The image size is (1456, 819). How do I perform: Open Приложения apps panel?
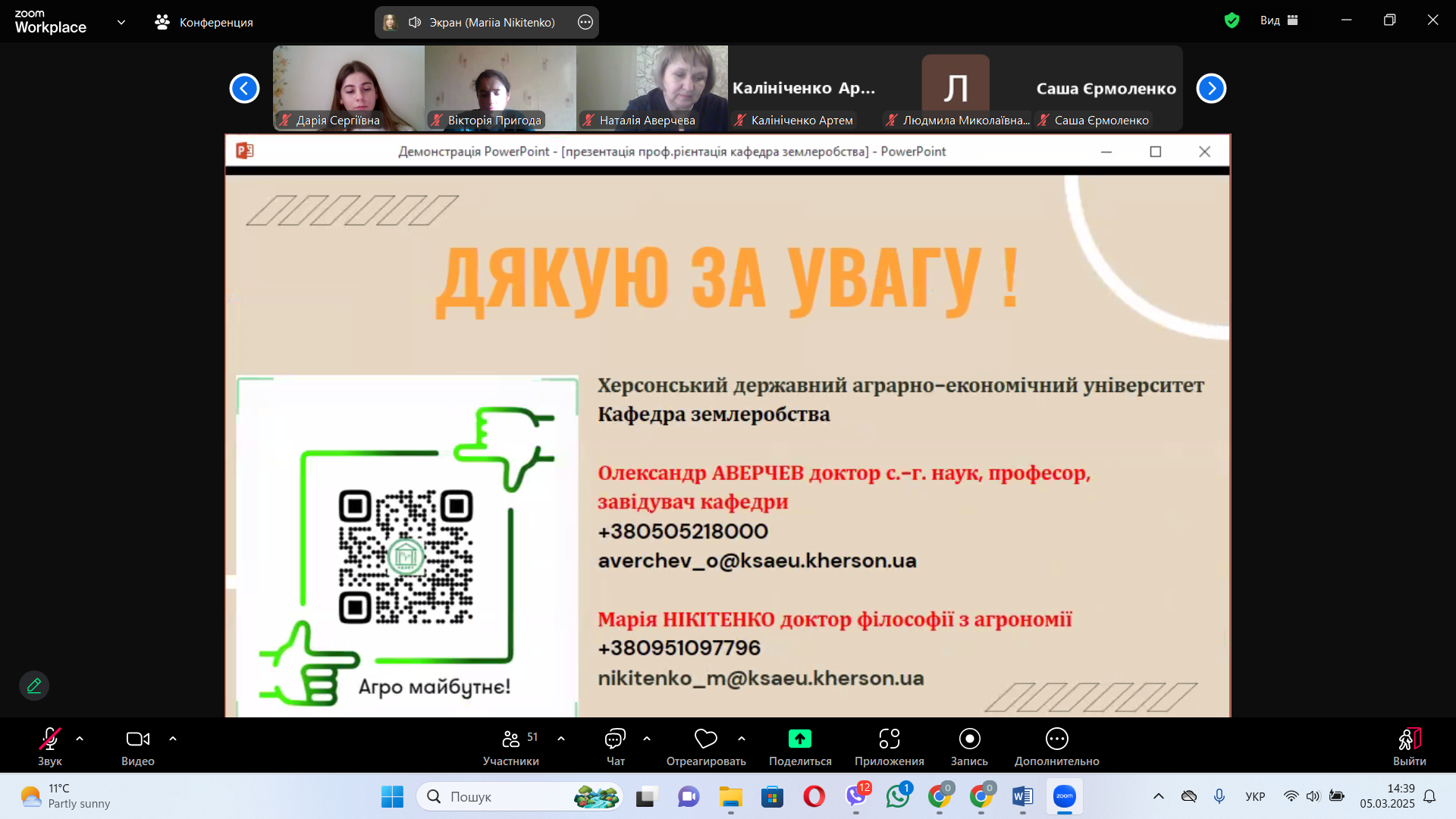[890, 746]
